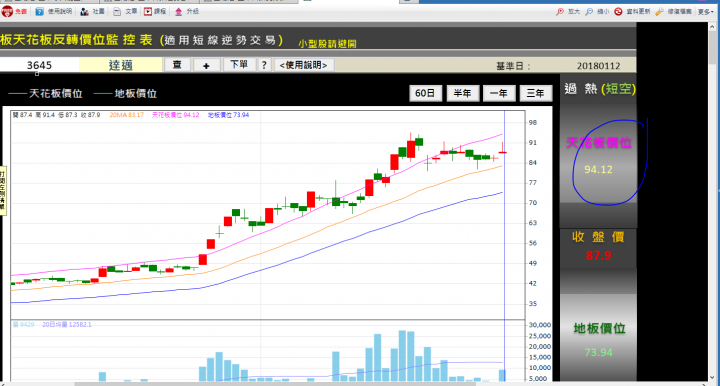The image size is (720, 386).
Task: Click the 基準日 label
Action: coord(513,66)
